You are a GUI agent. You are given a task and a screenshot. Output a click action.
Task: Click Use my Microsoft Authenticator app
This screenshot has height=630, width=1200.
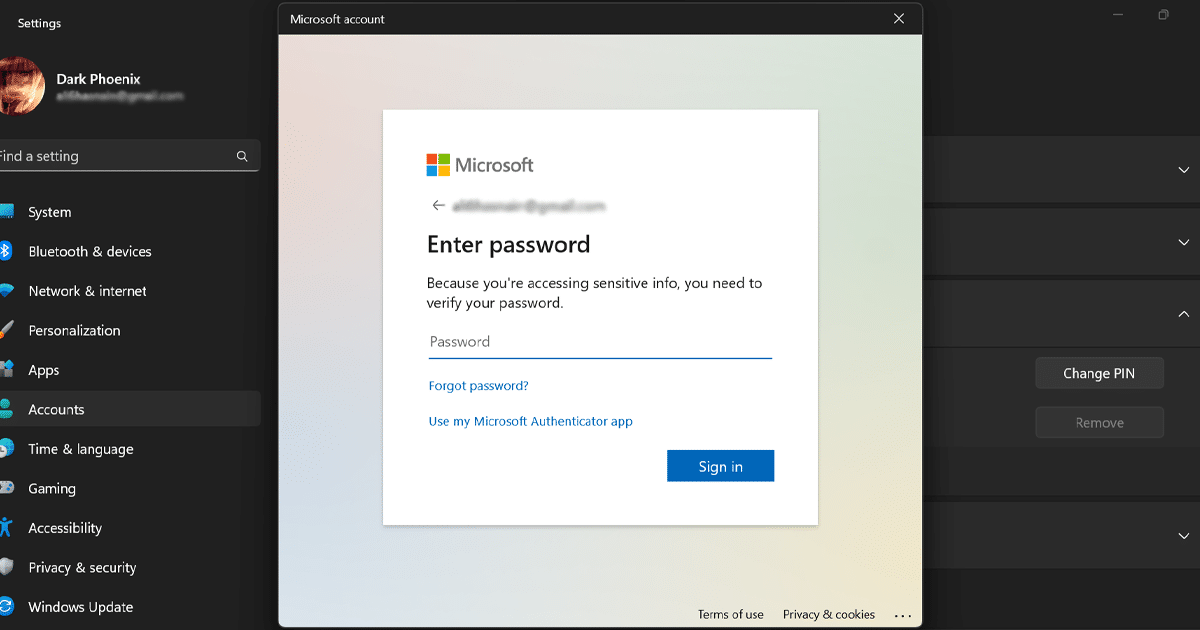coord(530,421)
